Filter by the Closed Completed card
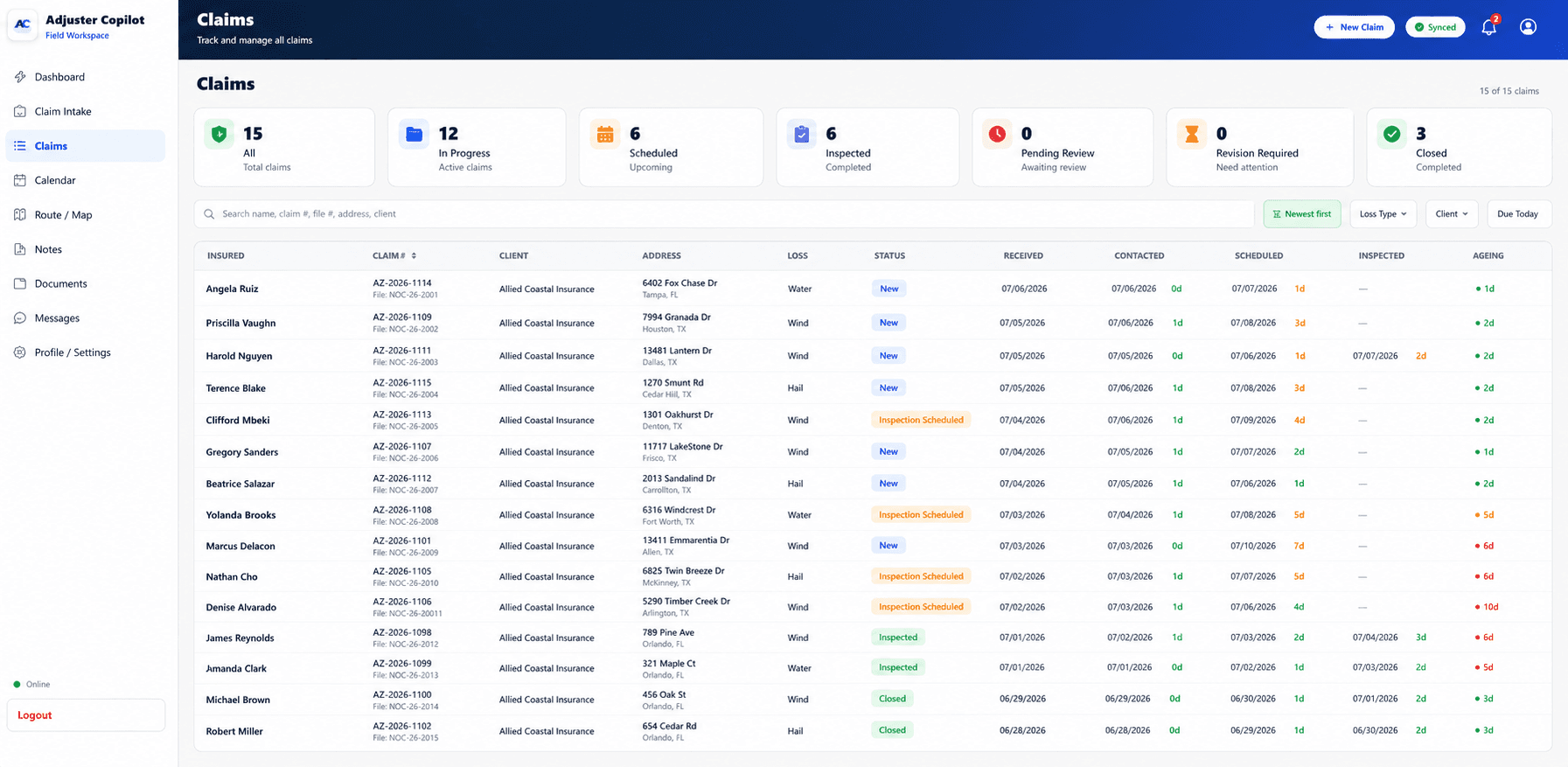Screen dimensions: 1568x767 tap(1459, 147)
